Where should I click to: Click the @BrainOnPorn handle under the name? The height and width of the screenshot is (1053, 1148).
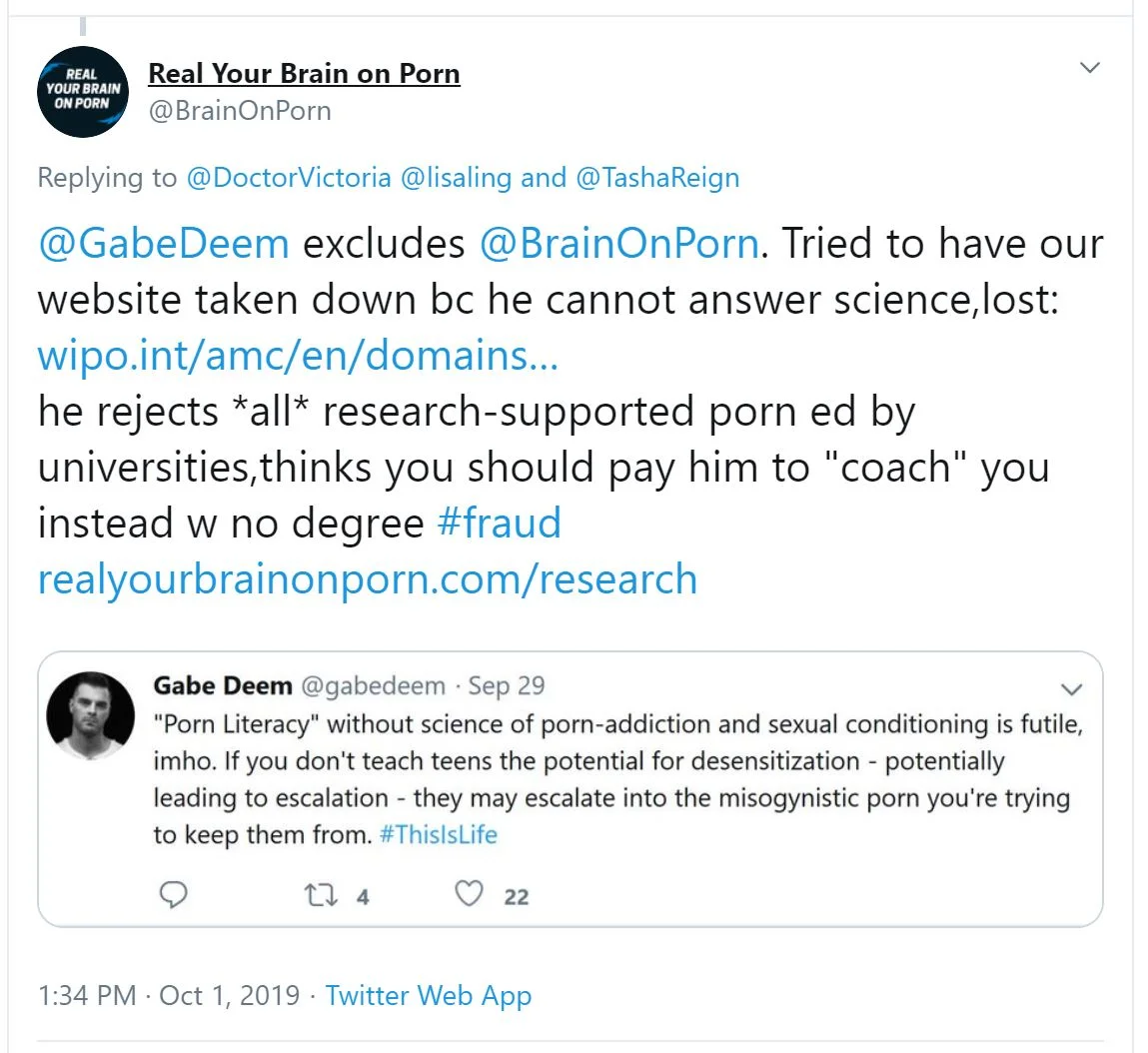click(239, 110)
